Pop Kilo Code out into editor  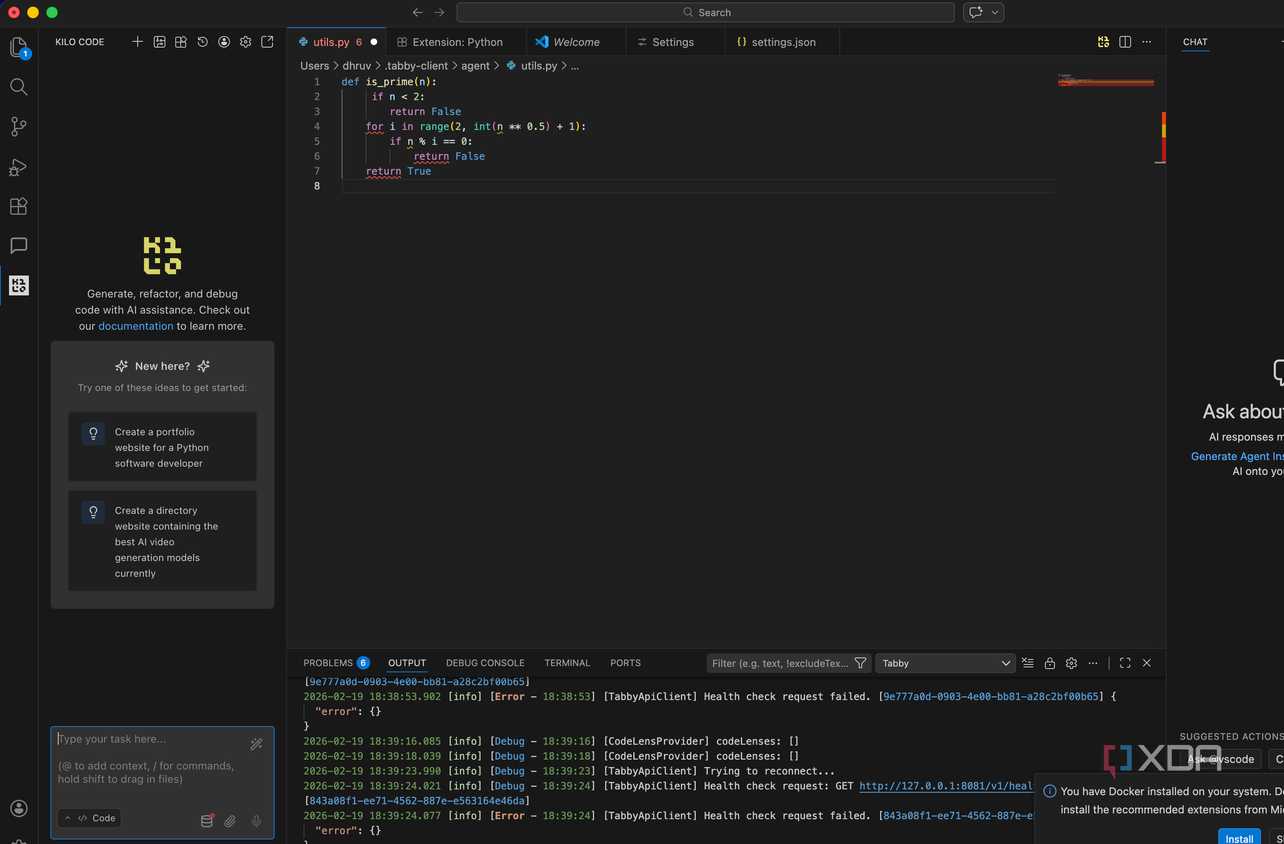coord(267,42)
